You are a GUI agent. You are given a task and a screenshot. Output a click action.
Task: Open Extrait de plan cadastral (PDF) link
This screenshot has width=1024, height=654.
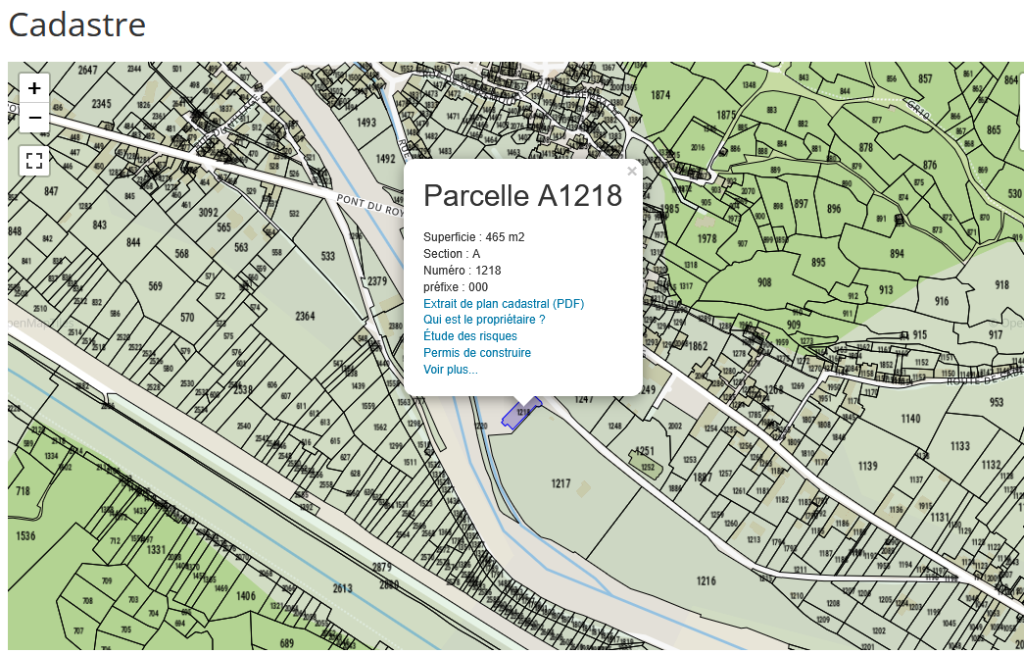(x=503, y=304)
